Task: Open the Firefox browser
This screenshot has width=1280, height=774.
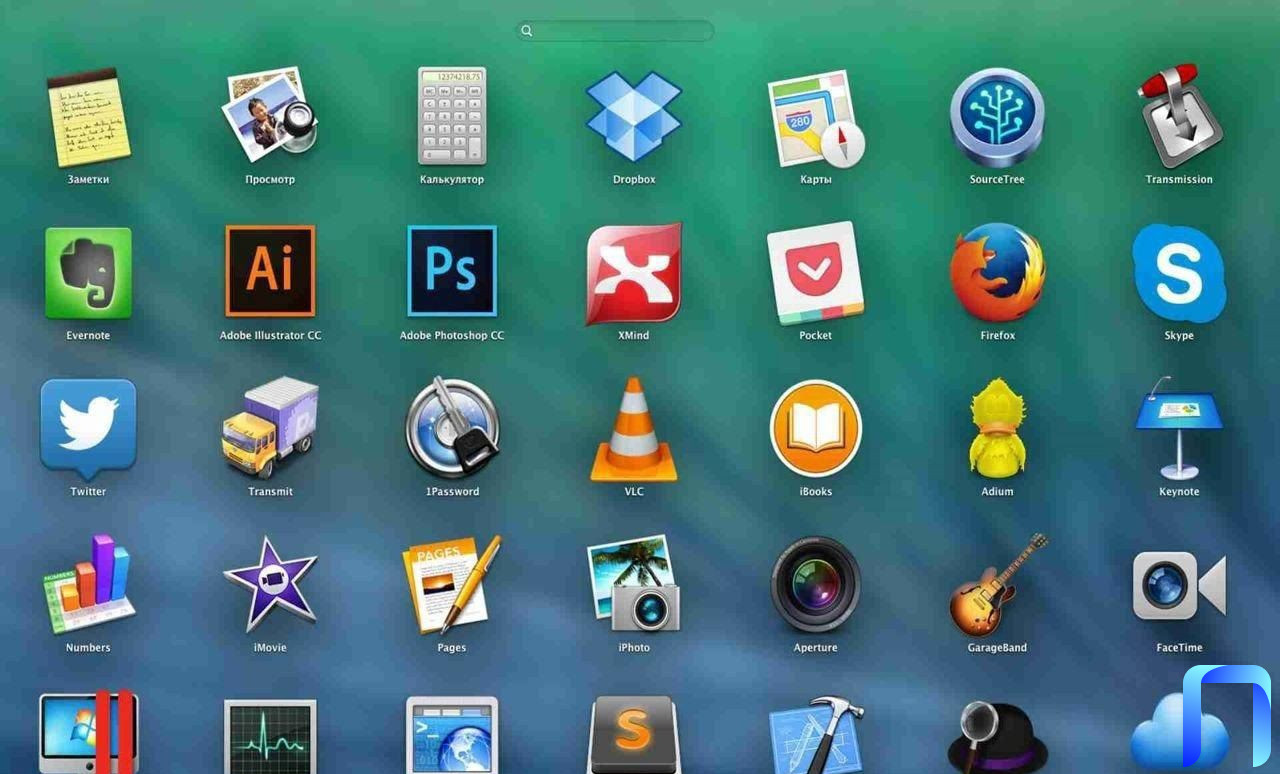Action: [x=997, y=273]
